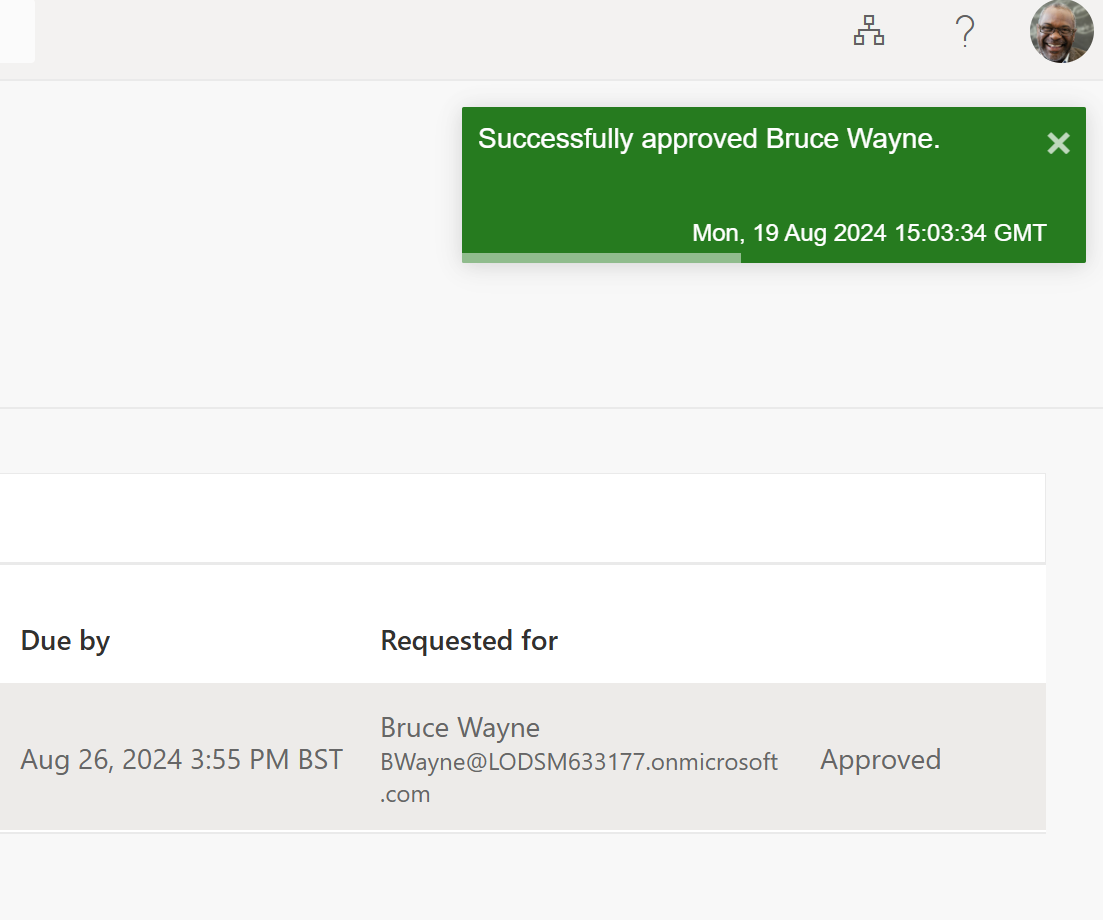Click the light-green toast progress bar
The height and width of the screenshot is (920, 1103).
[x=600, y=258]
